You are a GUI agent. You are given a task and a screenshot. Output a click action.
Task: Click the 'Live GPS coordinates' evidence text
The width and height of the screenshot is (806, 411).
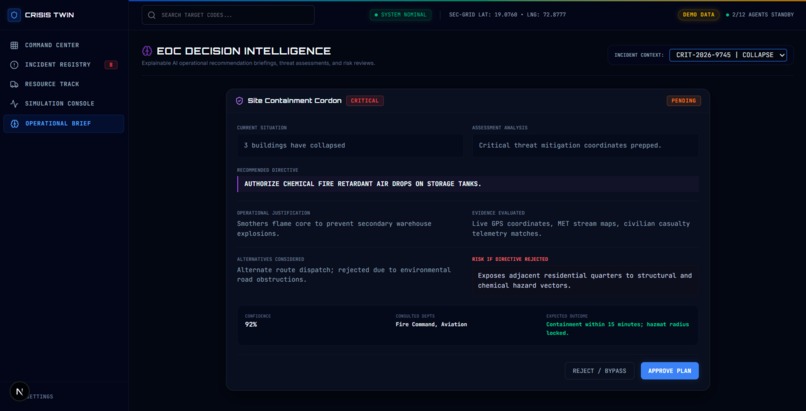pyautogui.click(x=581, y=229)
